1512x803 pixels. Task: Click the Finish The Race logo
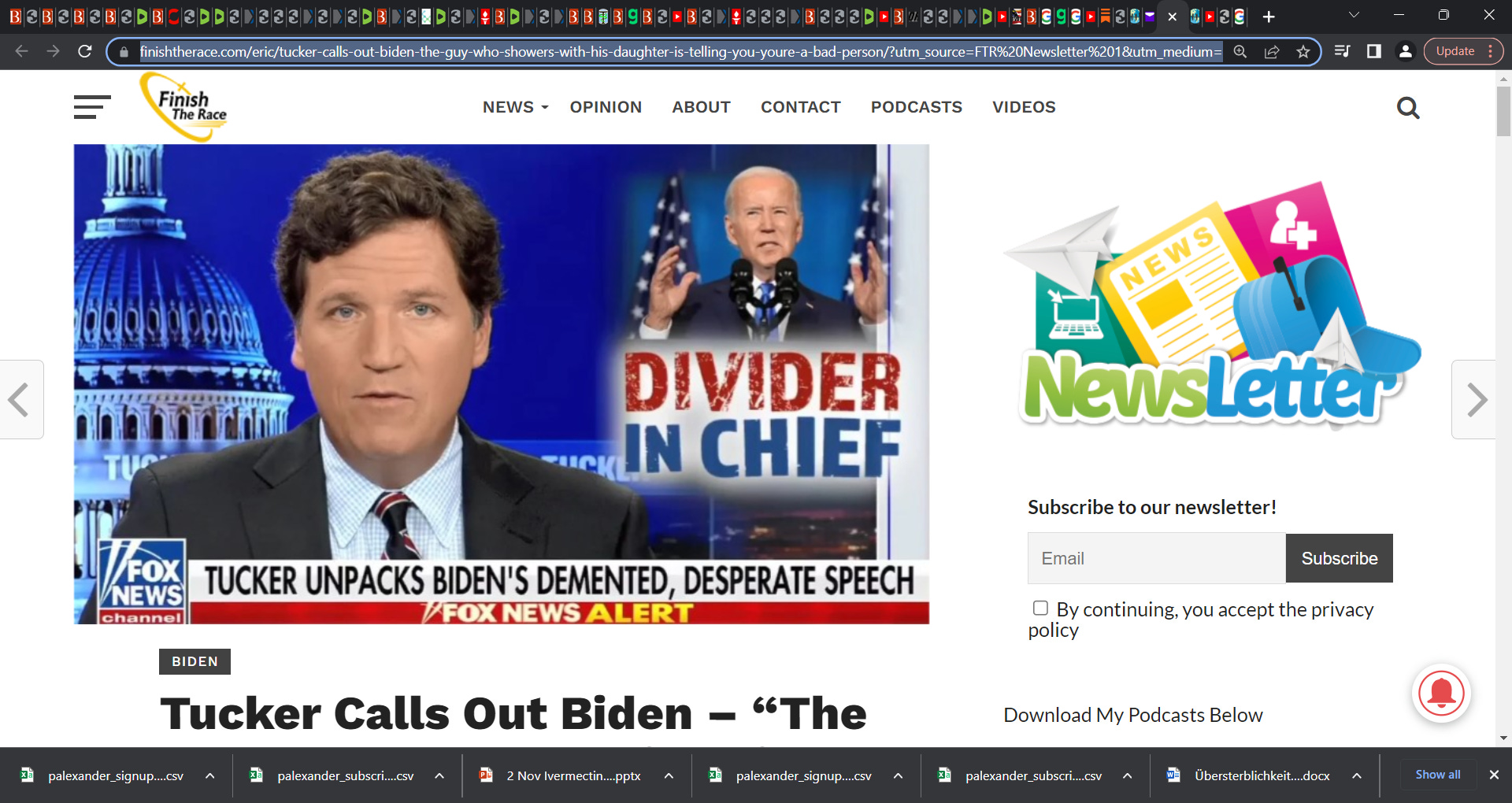point(183,107)
